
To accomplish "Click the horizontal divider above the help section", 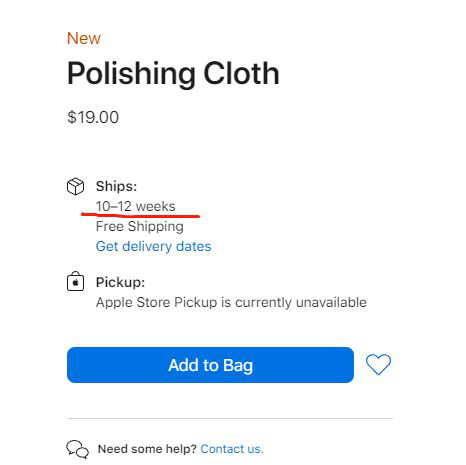I will tap(230, 418).
